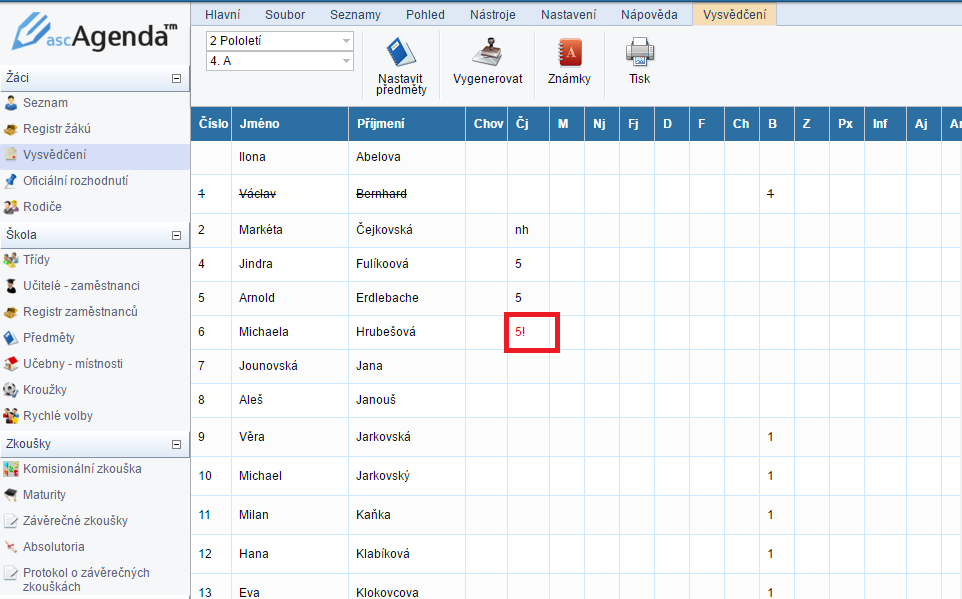Select Vysvědčení icon in sidebar
The image size is (962, 599).
click(x=10, y=155)
